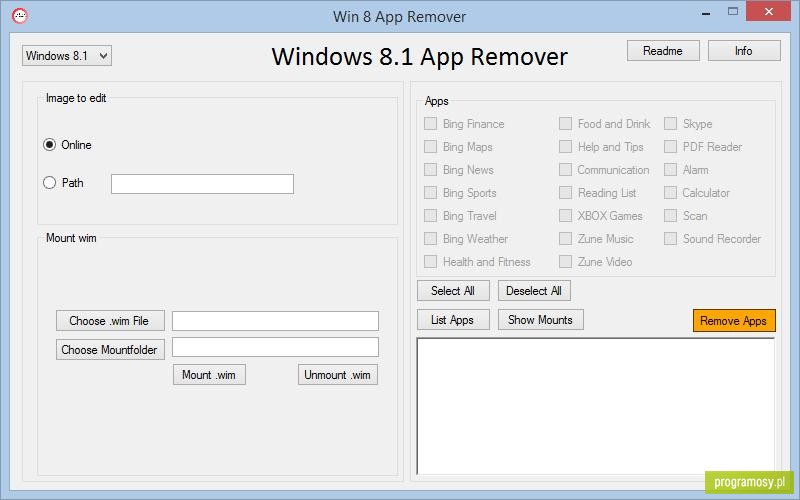Check the Communication checkbox
The width and height of the screenshot is (800, 500).
(x=565, y=169)
